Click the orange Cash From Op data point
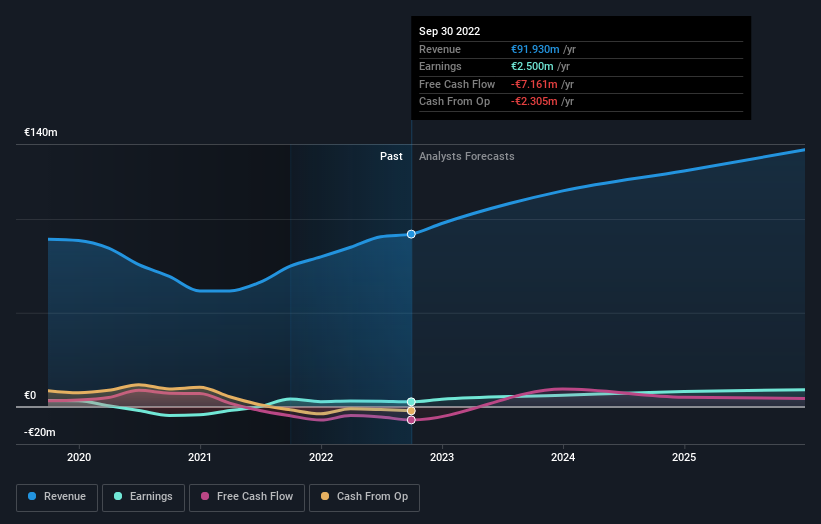This screenshot has height=524, width=821. (x=411, y=411)
